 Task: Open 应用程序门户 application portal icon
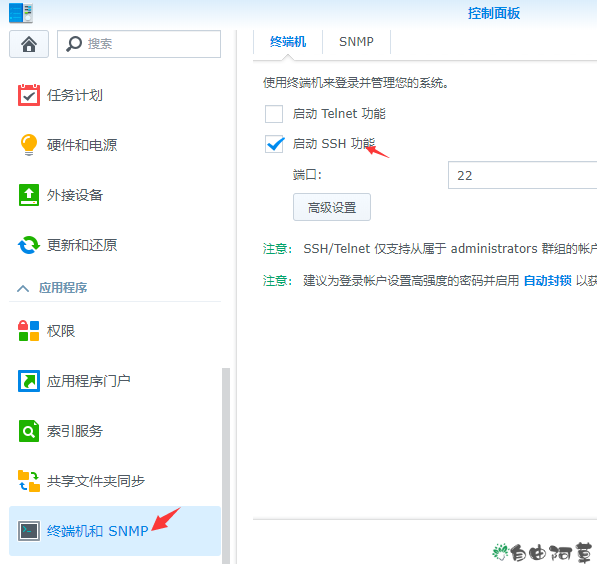point(29,381)
